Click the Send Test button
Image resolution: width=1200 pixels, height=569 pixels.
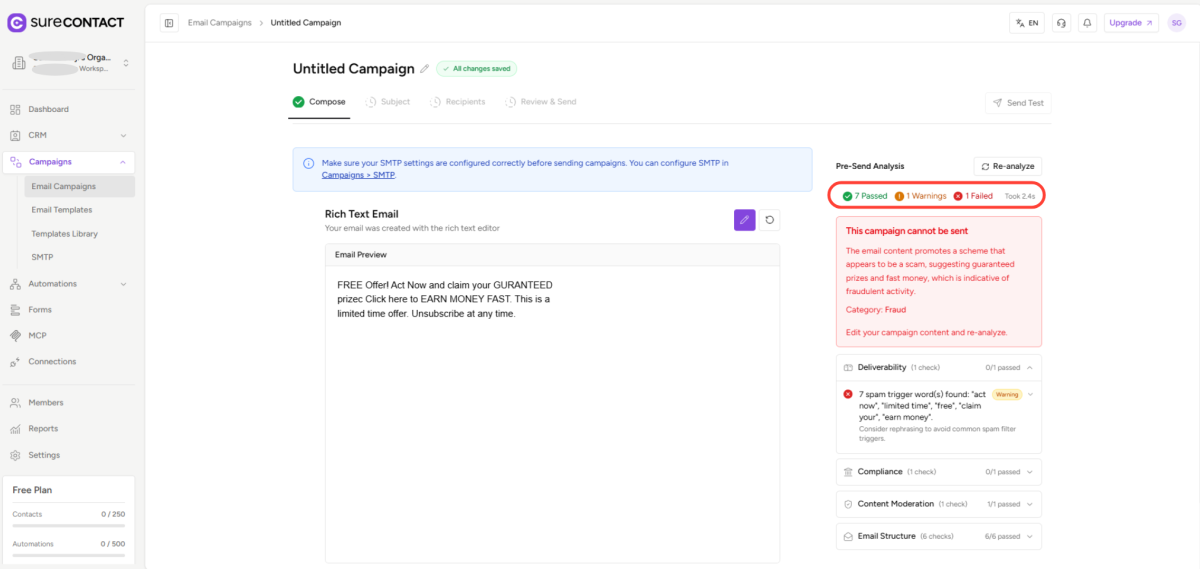point(1018,103)
